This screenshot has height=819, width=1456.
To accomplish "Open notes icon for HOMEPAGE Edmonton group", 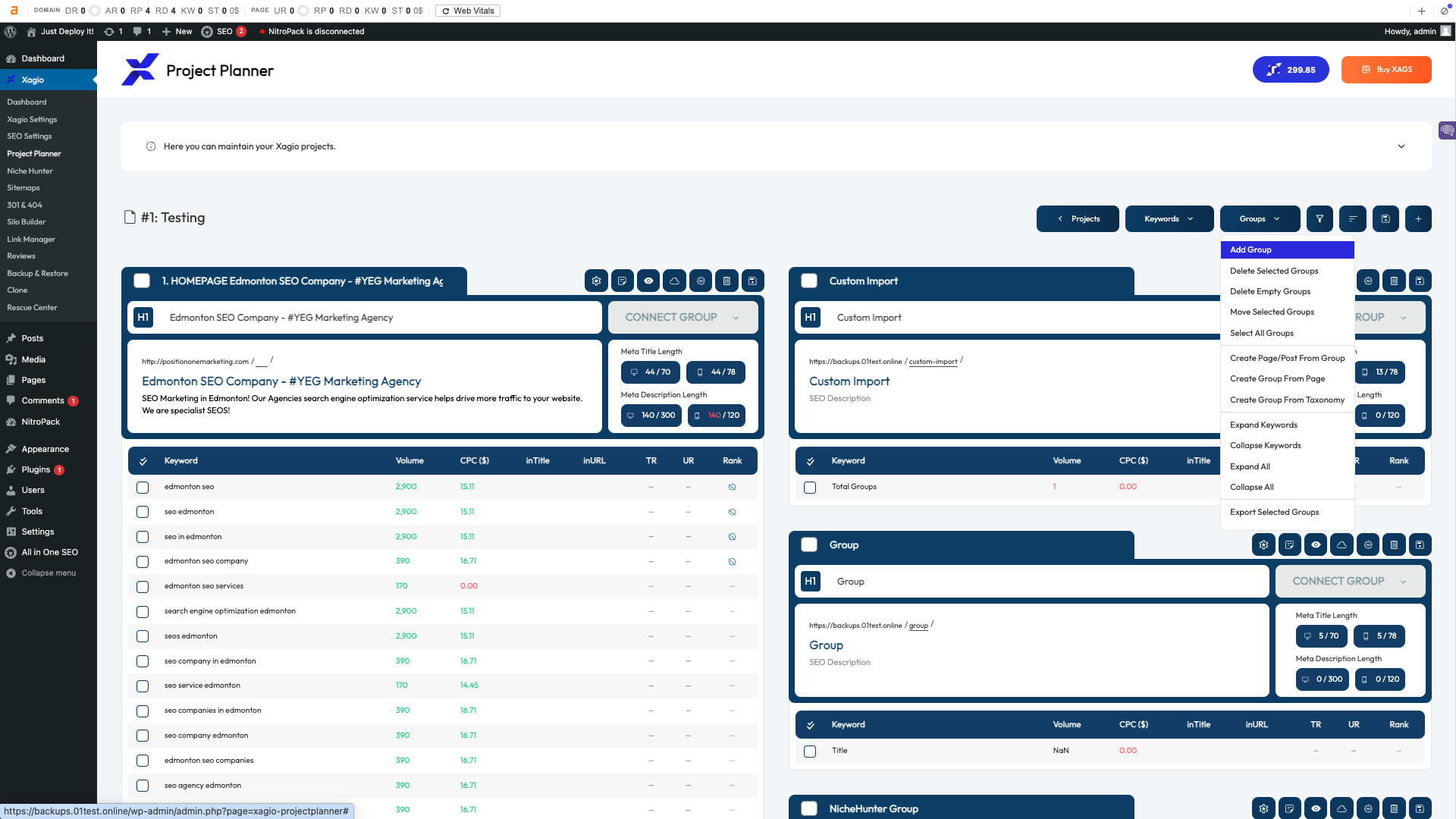I will [x=622, y=281].
